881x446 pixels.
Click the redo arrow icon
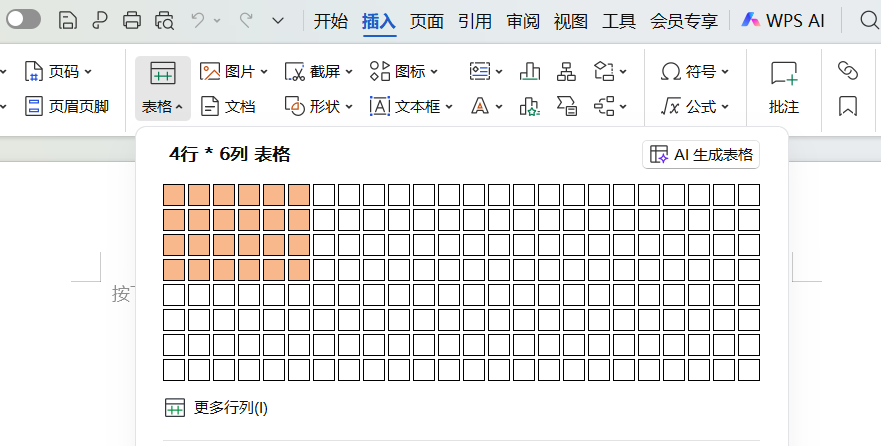[246, 20]
